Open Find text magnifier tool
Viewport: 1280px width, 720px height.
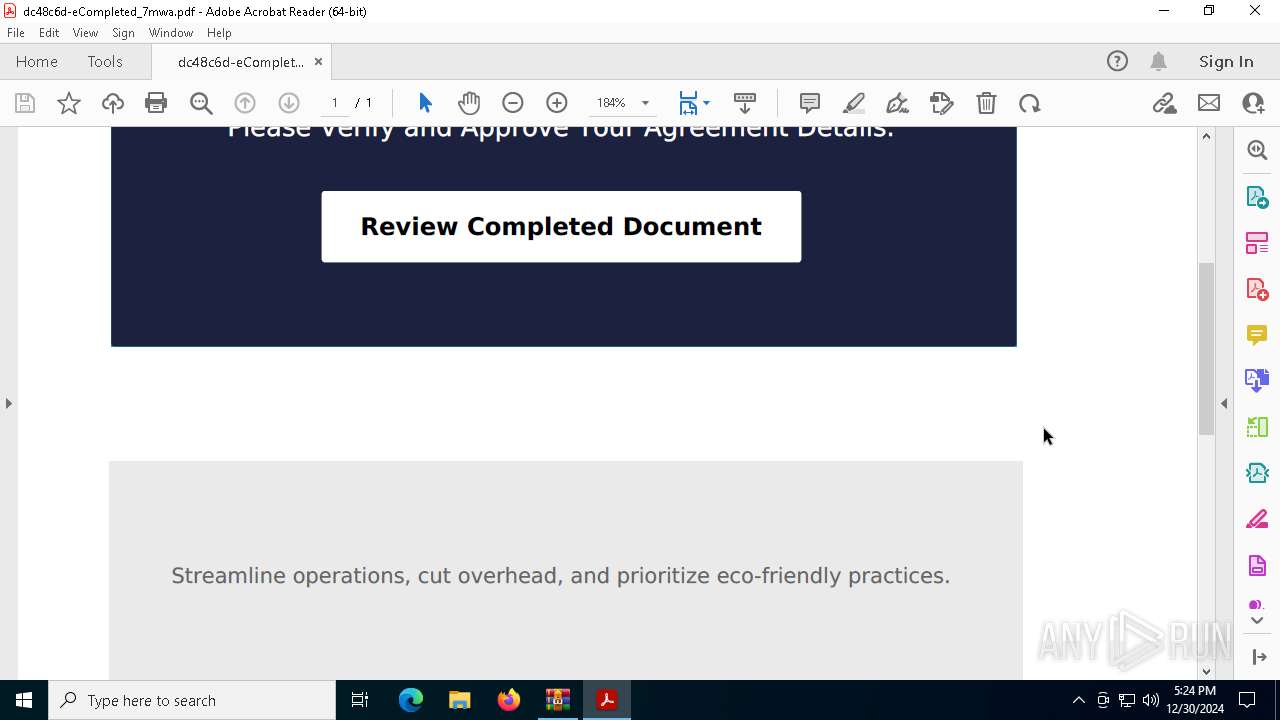click(x=201, y=103)
